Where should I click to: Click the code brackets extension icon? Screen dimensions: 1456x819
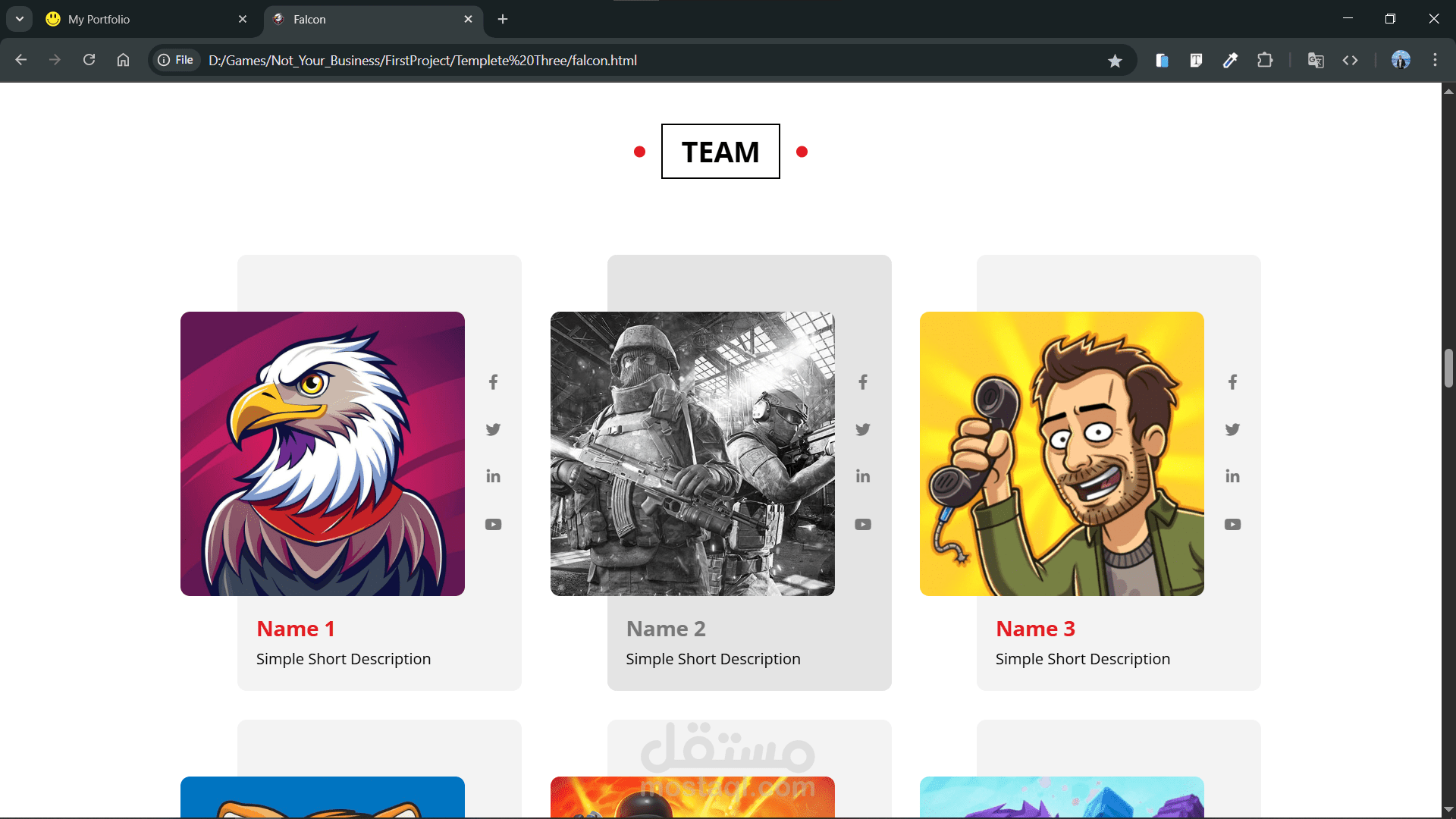point(1350,60)
